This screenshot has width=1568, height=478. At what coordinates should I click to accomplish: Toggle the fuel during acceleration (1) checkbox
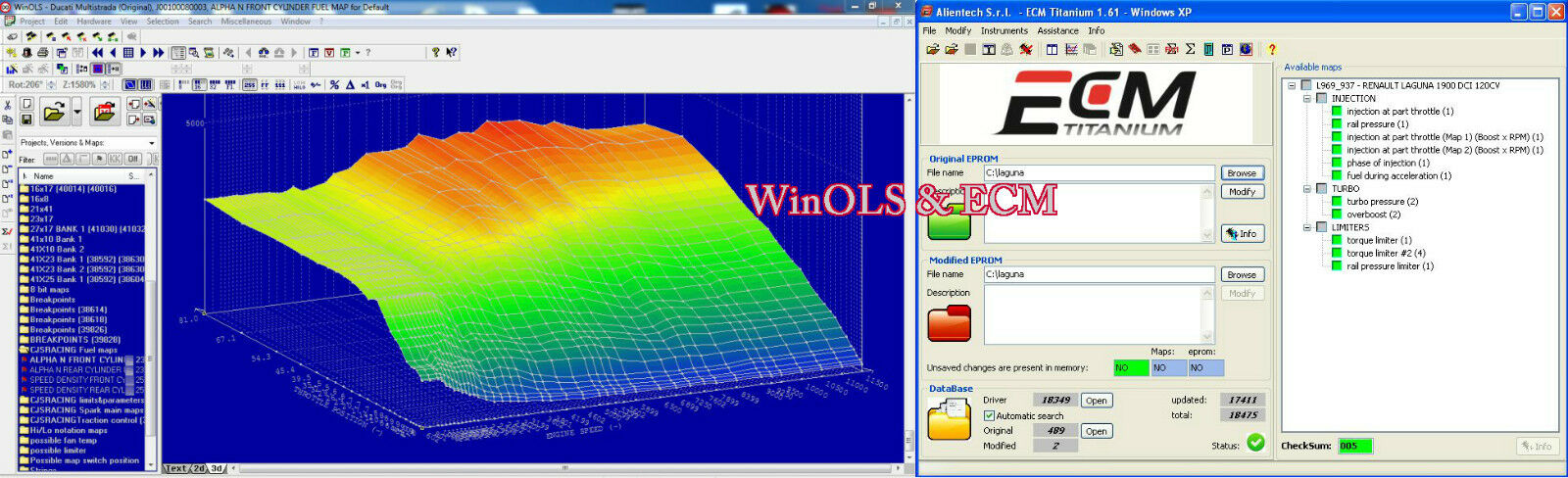click(1337, 175)
